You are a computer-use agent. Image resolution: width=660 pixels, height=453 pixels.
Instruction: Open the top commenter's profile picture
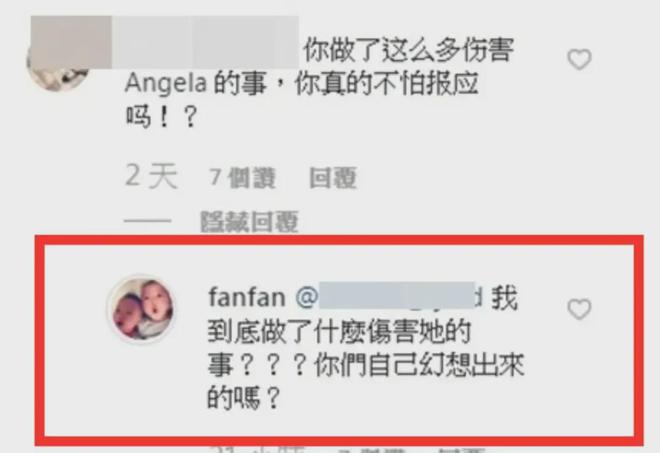tap(59, 67)
